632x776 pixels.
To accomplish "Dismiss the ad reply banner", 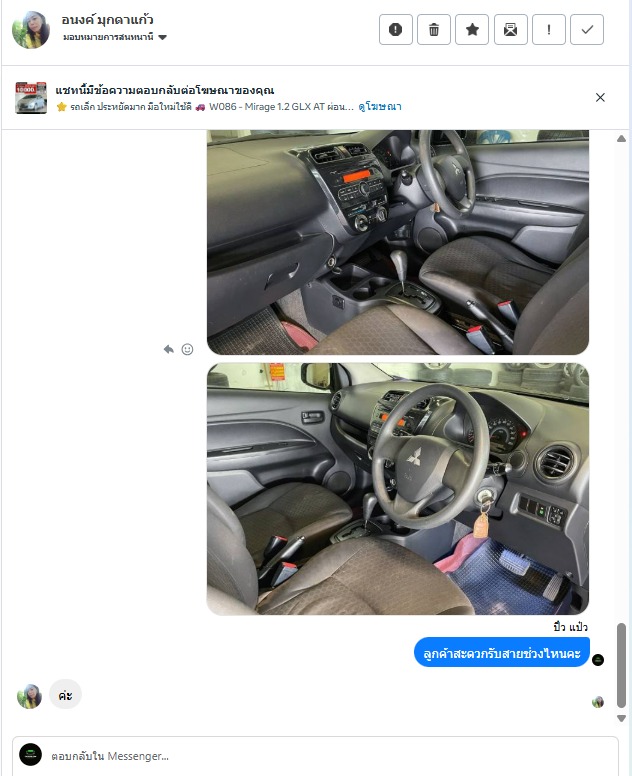I will (600, 97).
